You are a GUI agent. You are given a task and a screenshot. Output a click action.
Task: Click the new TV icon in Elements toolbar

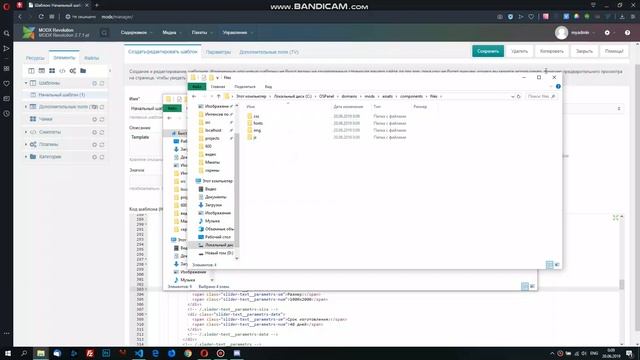tap(42, 71)
